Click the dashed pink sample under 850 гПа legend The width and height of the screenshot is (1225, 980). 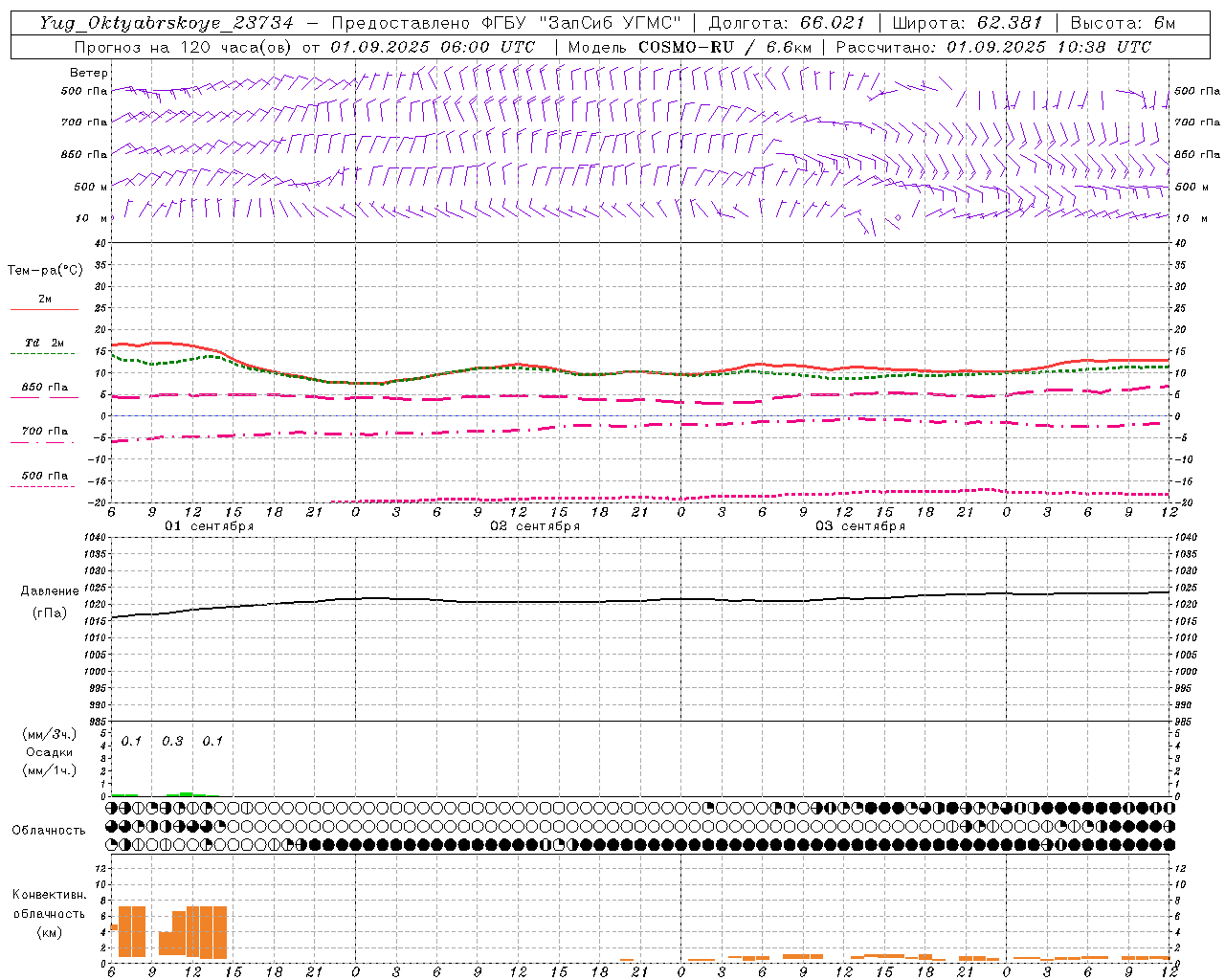pyautogui.click(x=44, y=397)
